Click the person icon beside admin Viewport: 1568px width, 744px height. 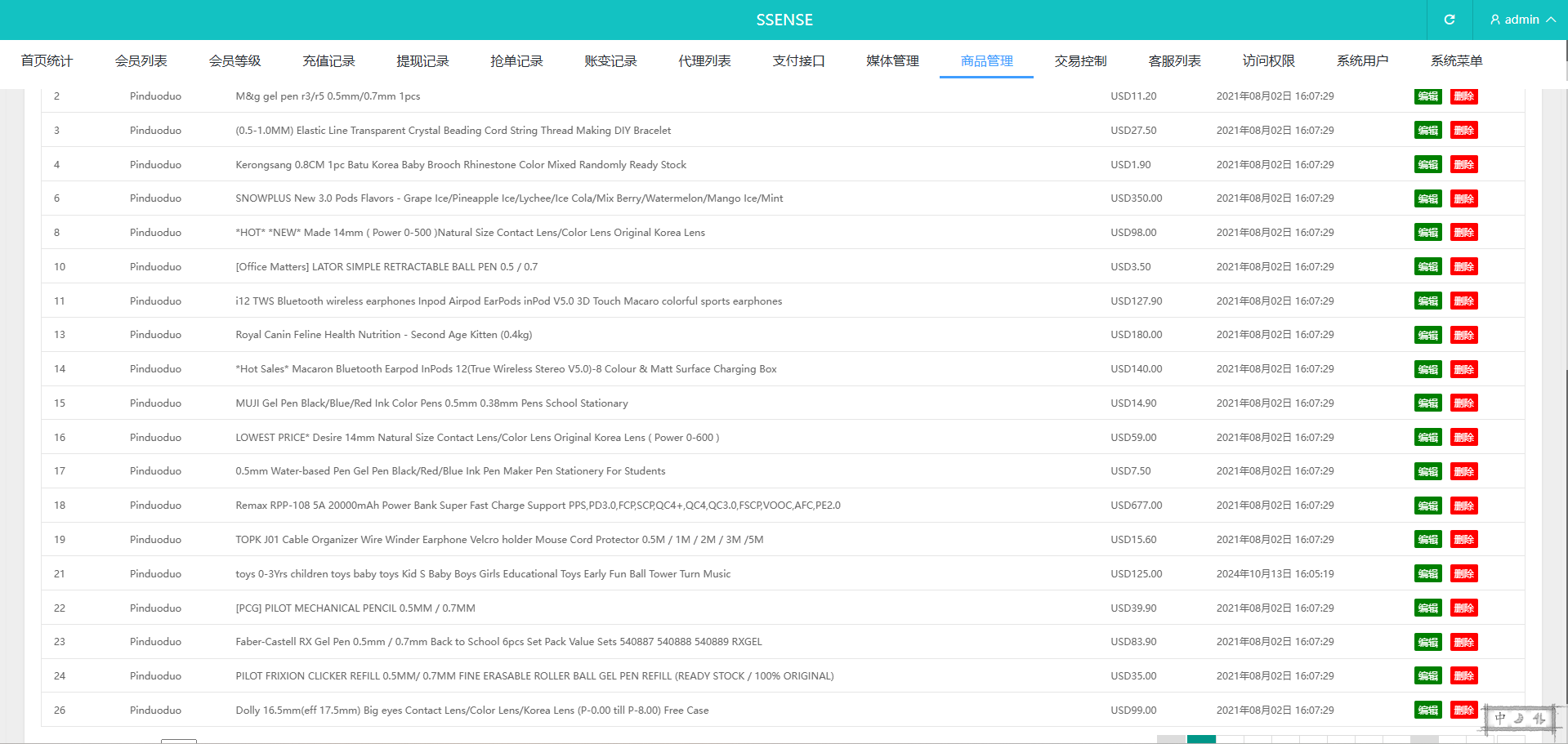point(1495,20)
